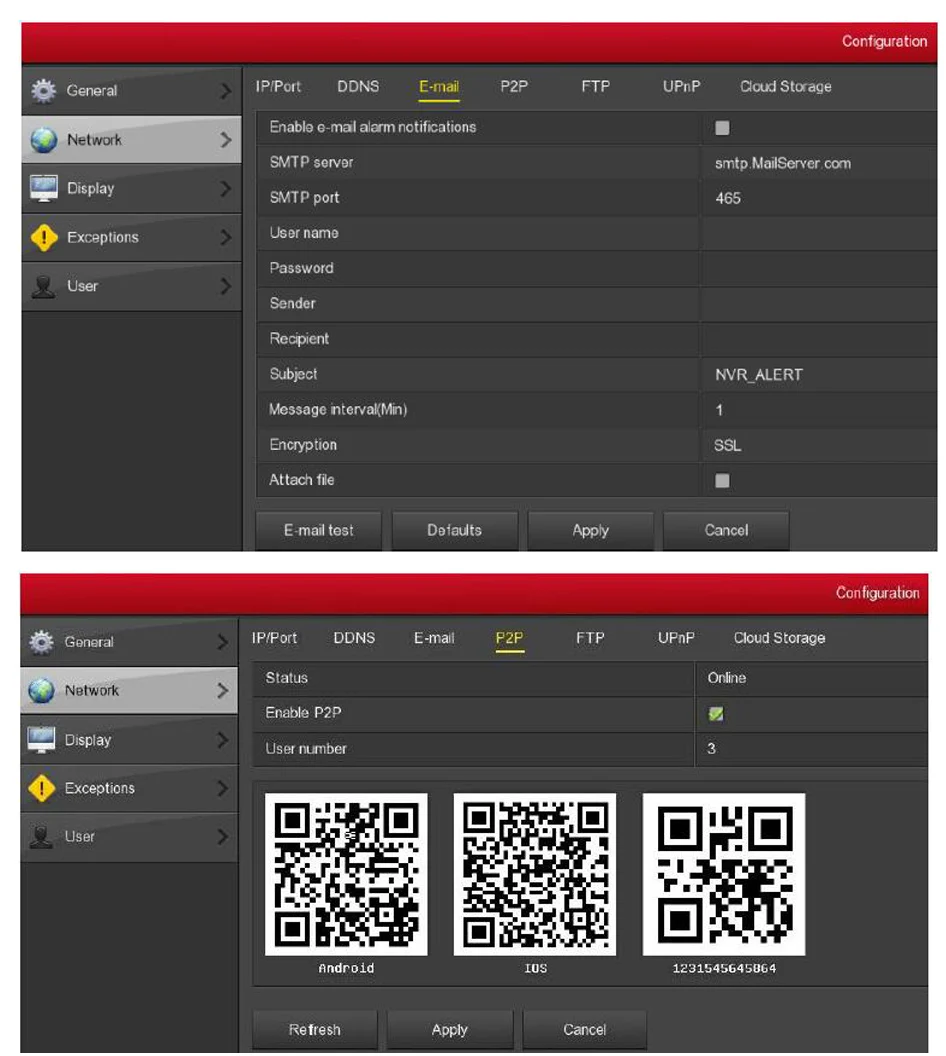Click Apply in the P2P window
This screenshot has height=1056, width=946.
pyautogui.click(x=450, y=1030)
